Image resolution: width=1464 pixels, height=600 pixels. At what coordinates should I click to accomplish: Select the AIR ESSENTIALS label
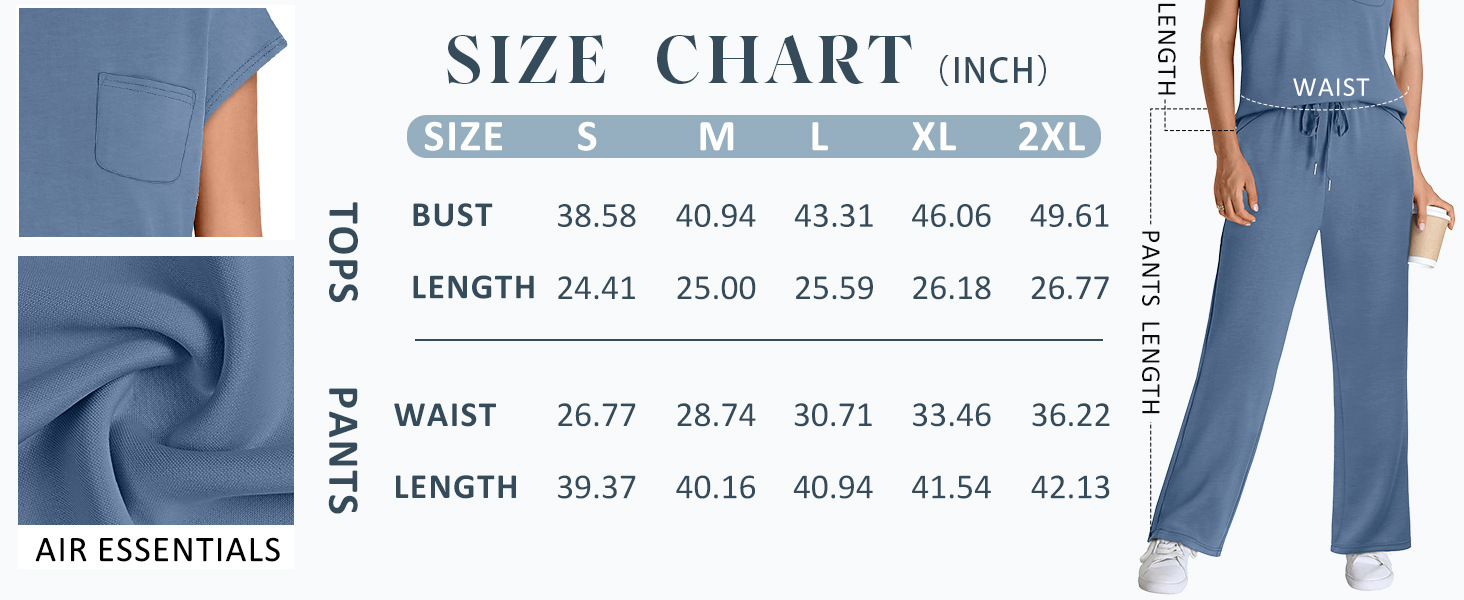tap(158, 550)
